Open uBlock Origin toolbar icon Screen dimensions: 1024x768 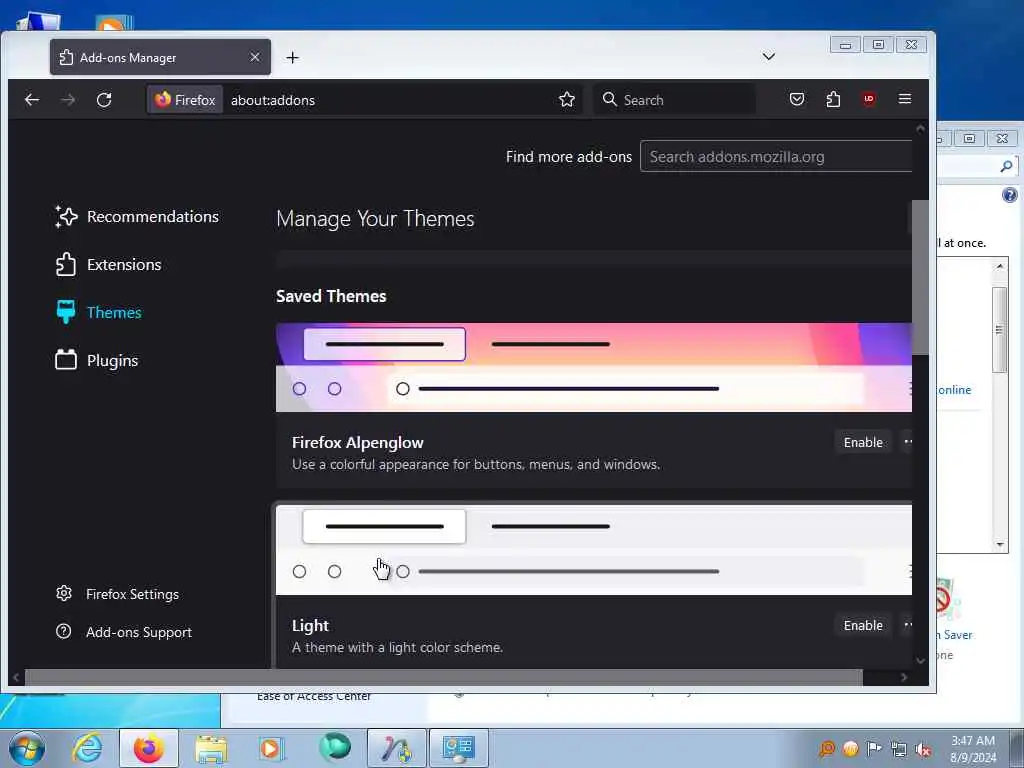(x=869, y=99)
